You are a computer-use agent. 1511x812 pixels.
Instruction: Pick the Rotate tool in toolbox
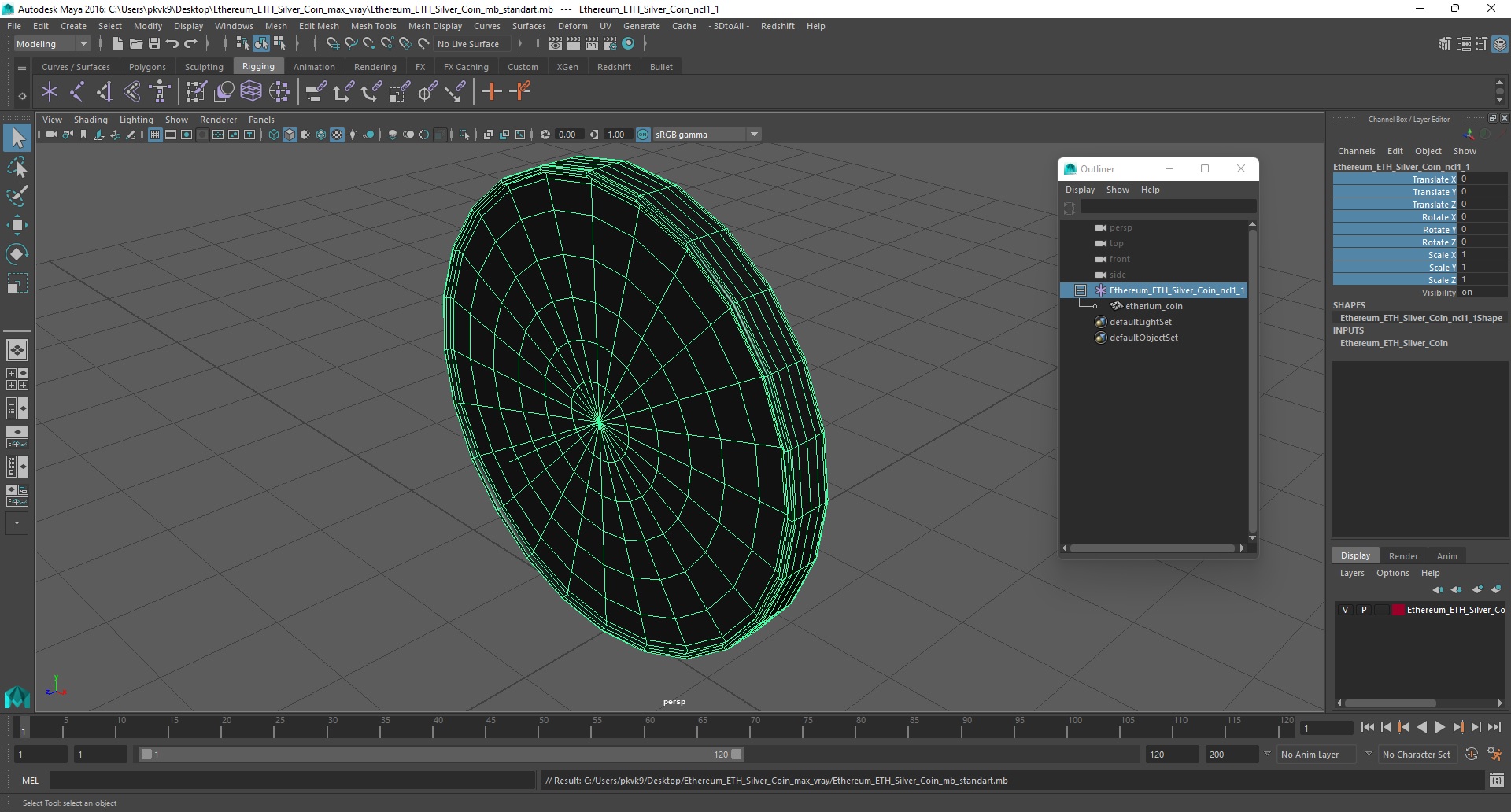(17, 253)
